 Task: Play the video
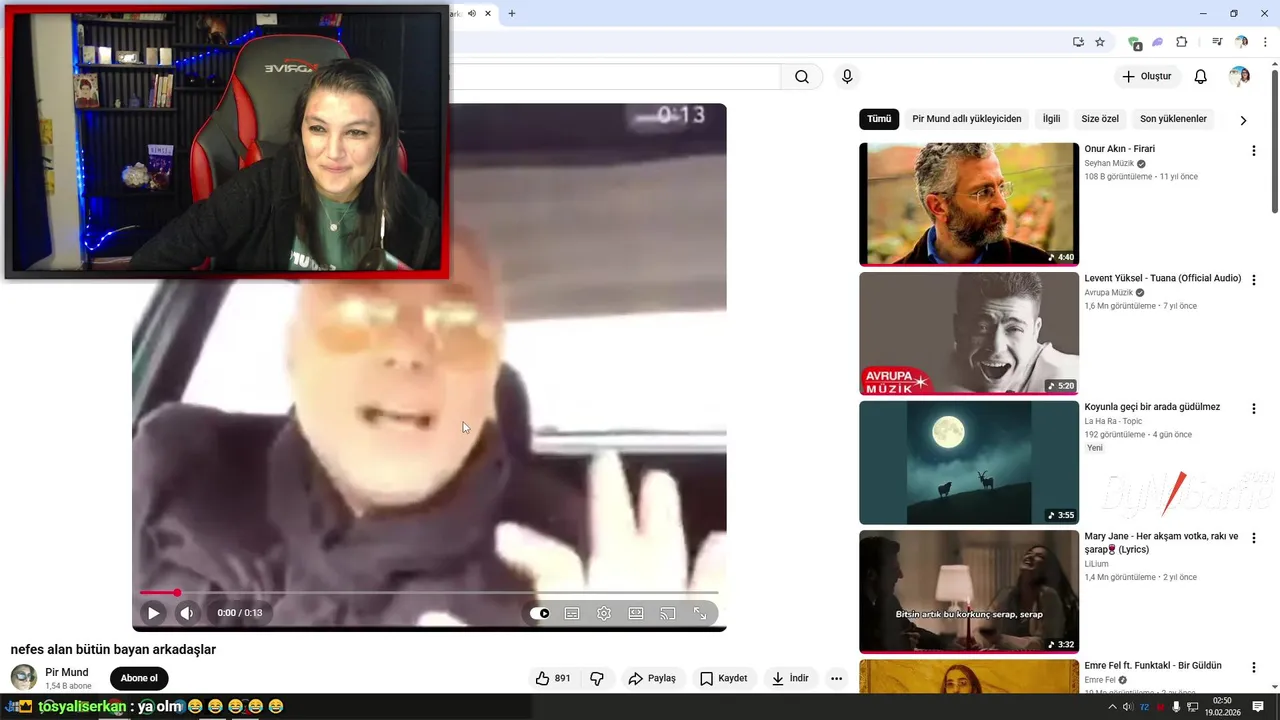point(153,613)
